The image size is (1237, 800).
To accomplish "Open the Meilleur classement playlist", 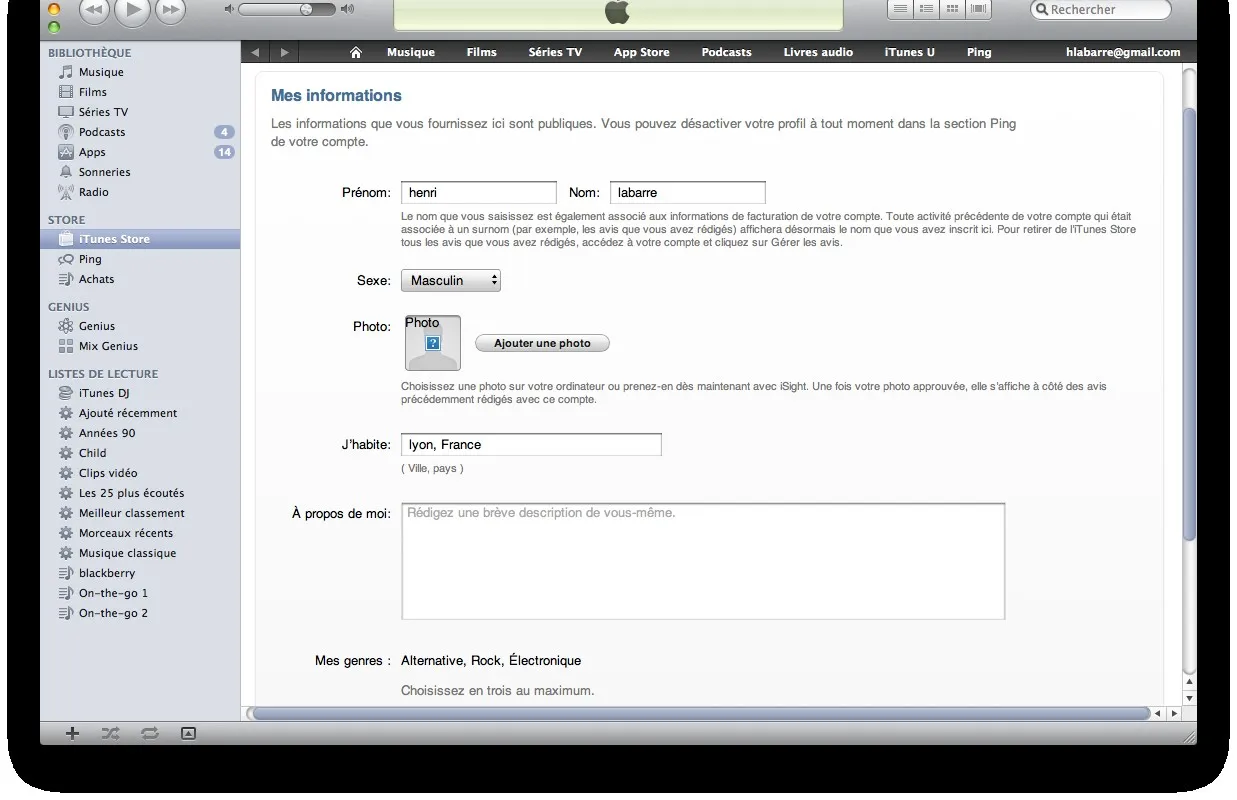I will 131,513.
